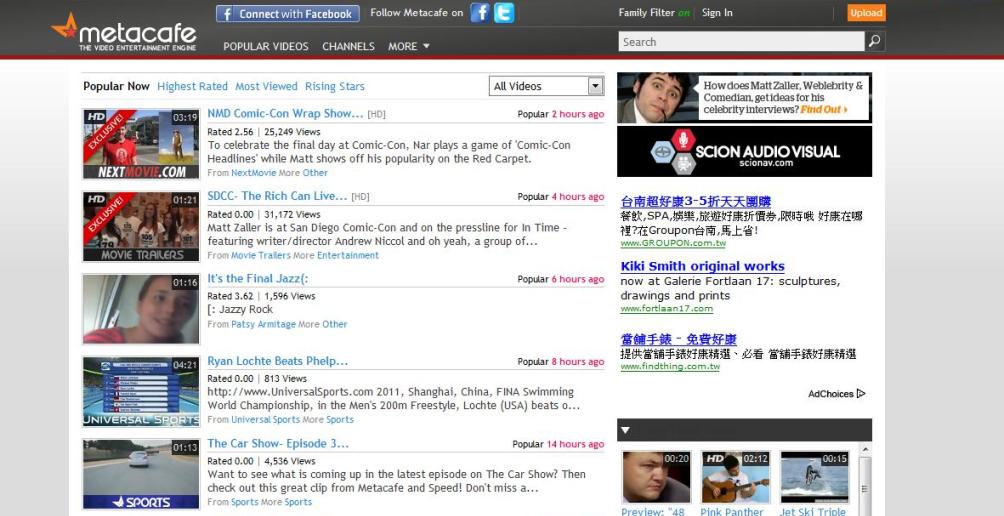Click sidebar panel scrollbar up arrow
The width and height of the screenshot is (1004, 516).
[865, 451]
